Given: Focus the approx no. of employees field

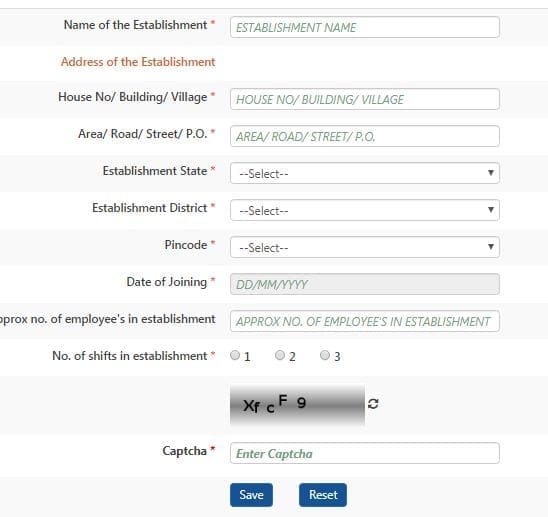Looking at the screenshot, I should (x=365, y=321).
